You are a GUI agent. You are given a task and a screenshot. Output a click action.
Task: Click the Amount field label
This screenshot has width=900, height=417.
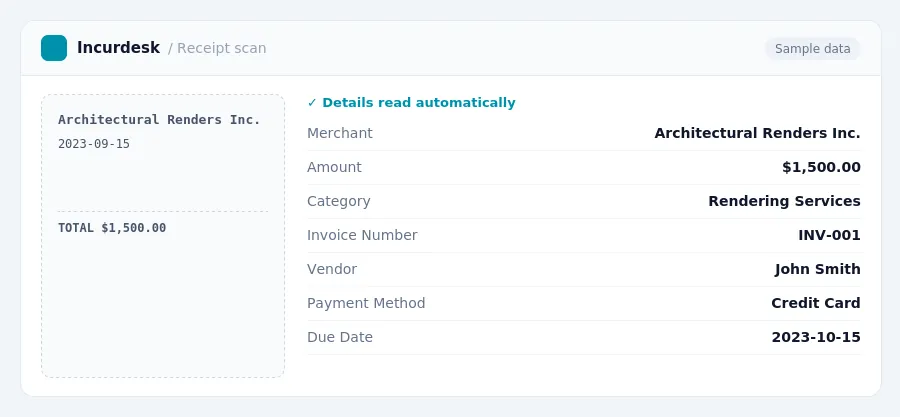click(x=334, y=167)
